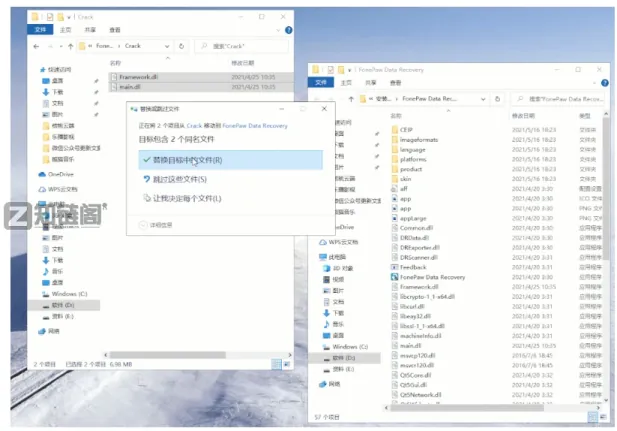Click the OneDrive cloud icon in the Crack window sidebar
The width and height of the screenshot is (617, 431).
click(x=42, y=174)
